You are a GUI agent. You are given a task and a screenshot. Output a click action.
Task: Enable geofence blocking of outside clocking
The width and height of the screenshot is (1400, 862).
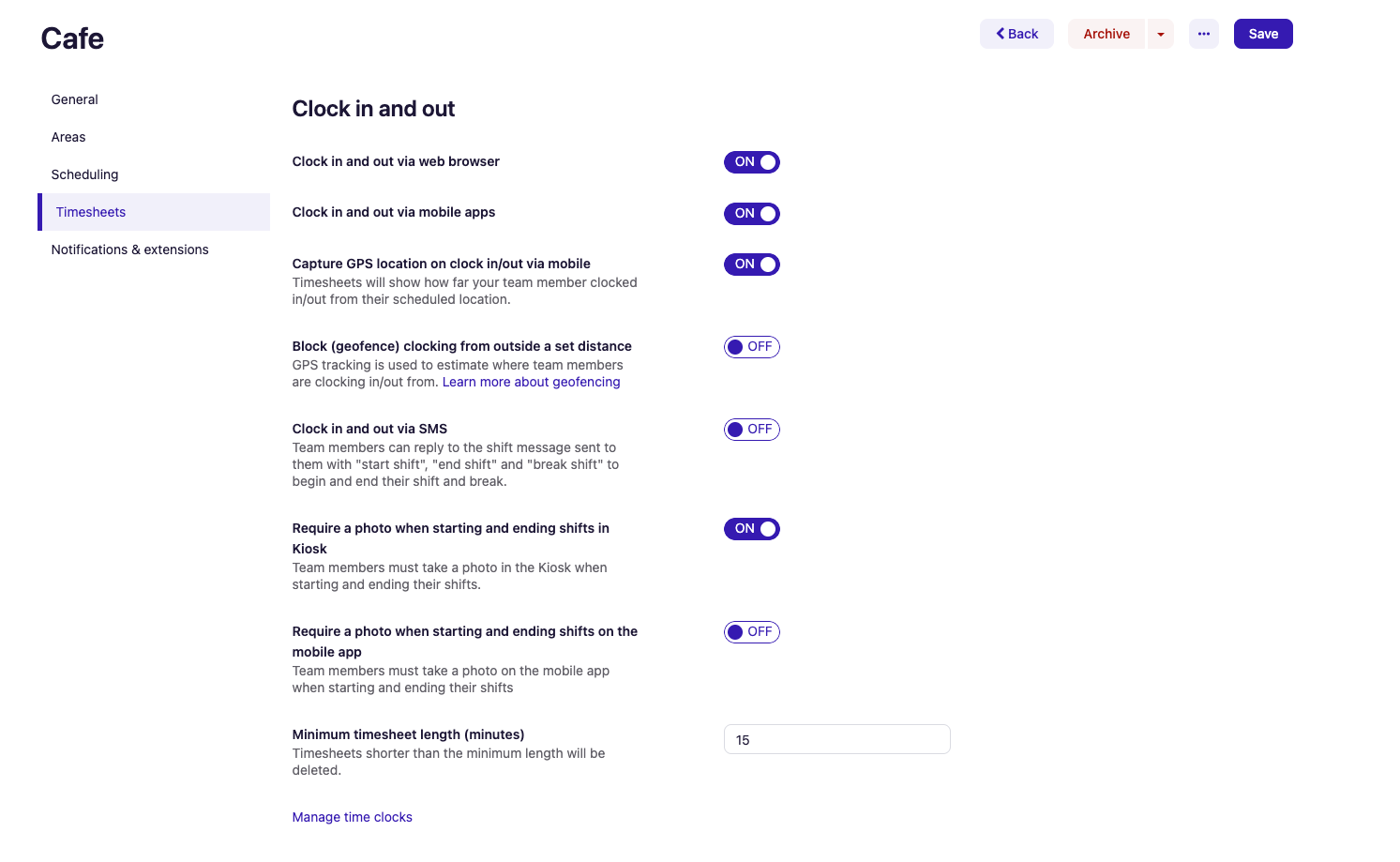[751, 346]
